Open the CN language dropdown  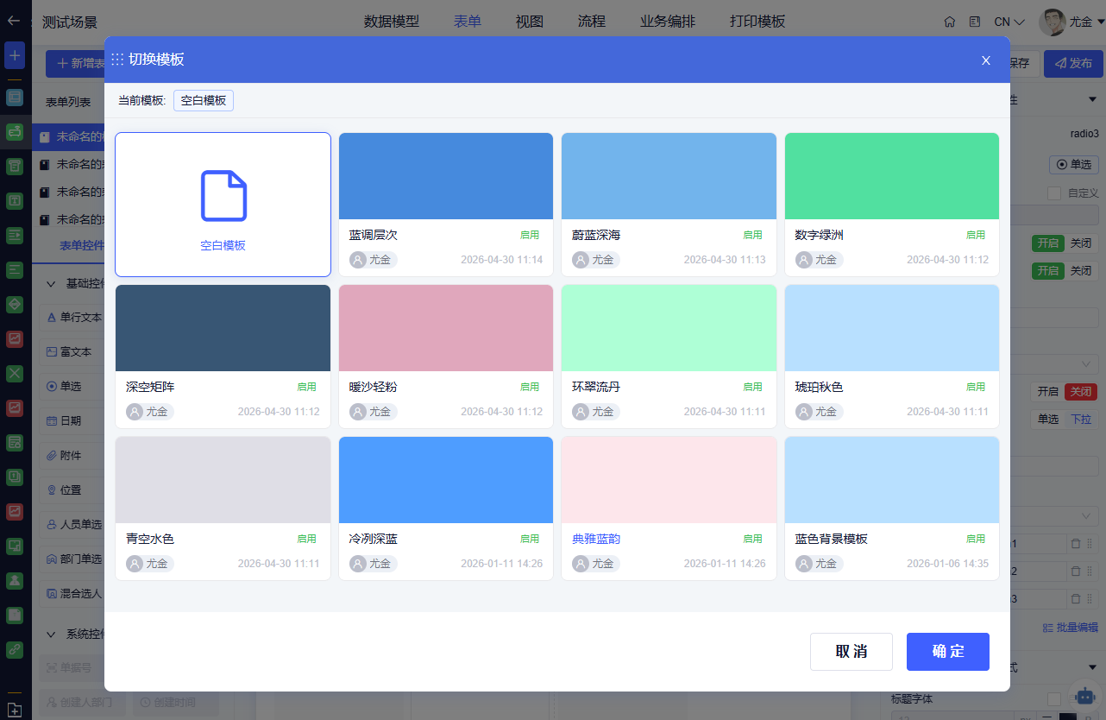pyautogui.click(x=1009, y=22)
